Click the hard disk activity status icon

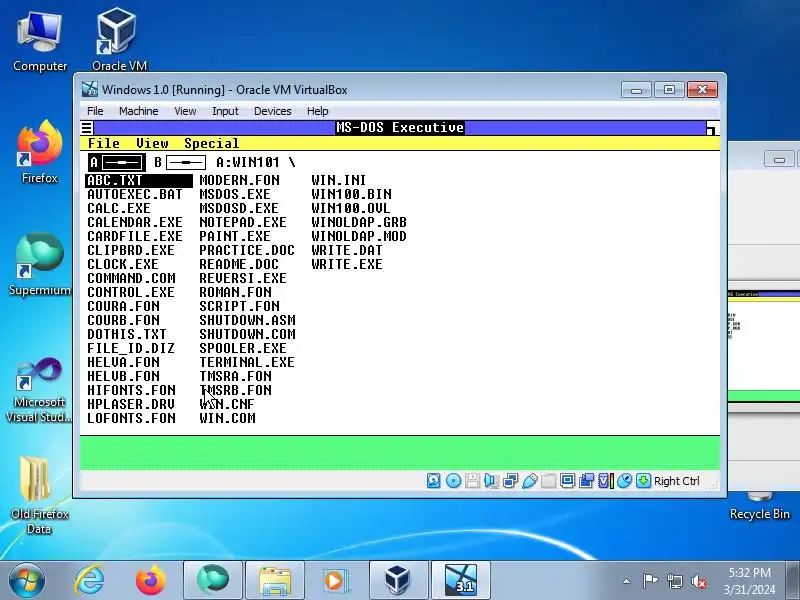(x=434, y=481)
